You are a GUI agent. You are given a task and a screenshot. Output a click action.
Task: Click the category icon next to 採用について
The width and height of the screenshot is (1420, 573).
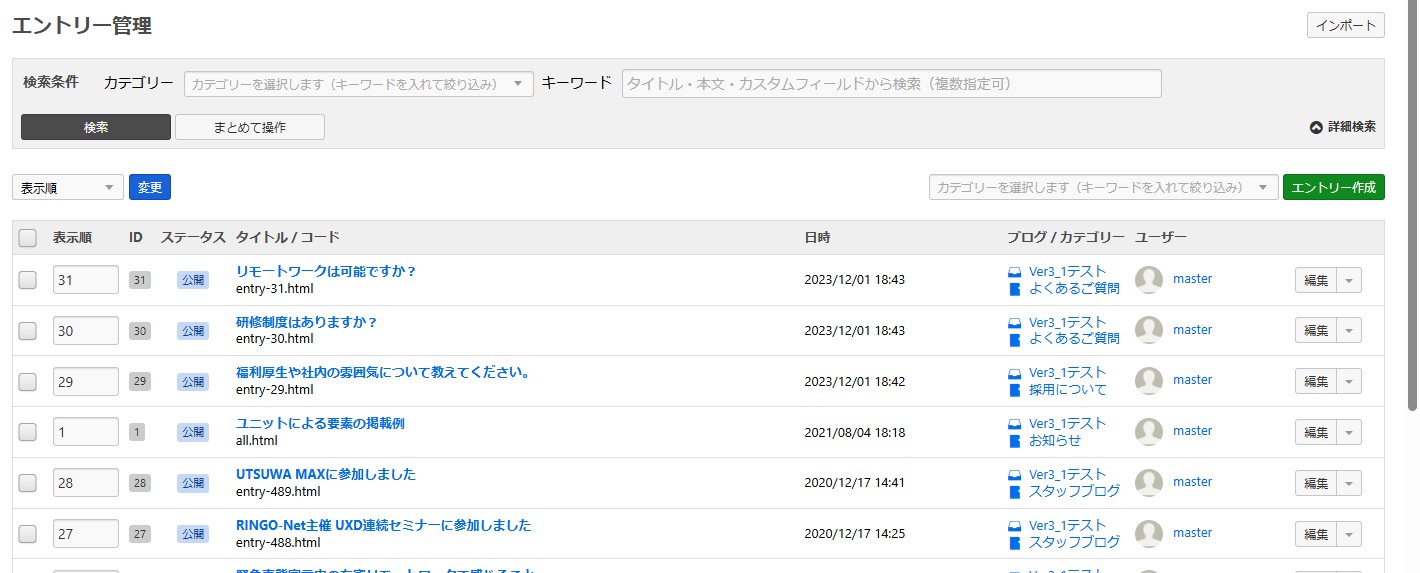point(1014,390)
